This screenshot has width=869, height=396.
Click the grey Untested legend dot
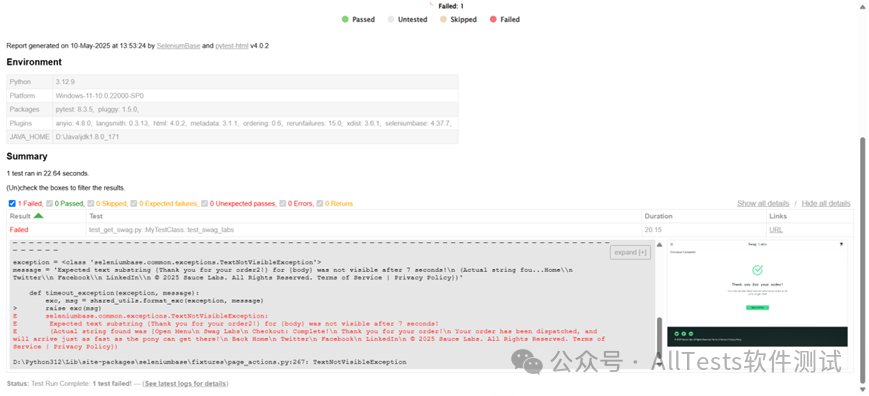coord(390,19)
